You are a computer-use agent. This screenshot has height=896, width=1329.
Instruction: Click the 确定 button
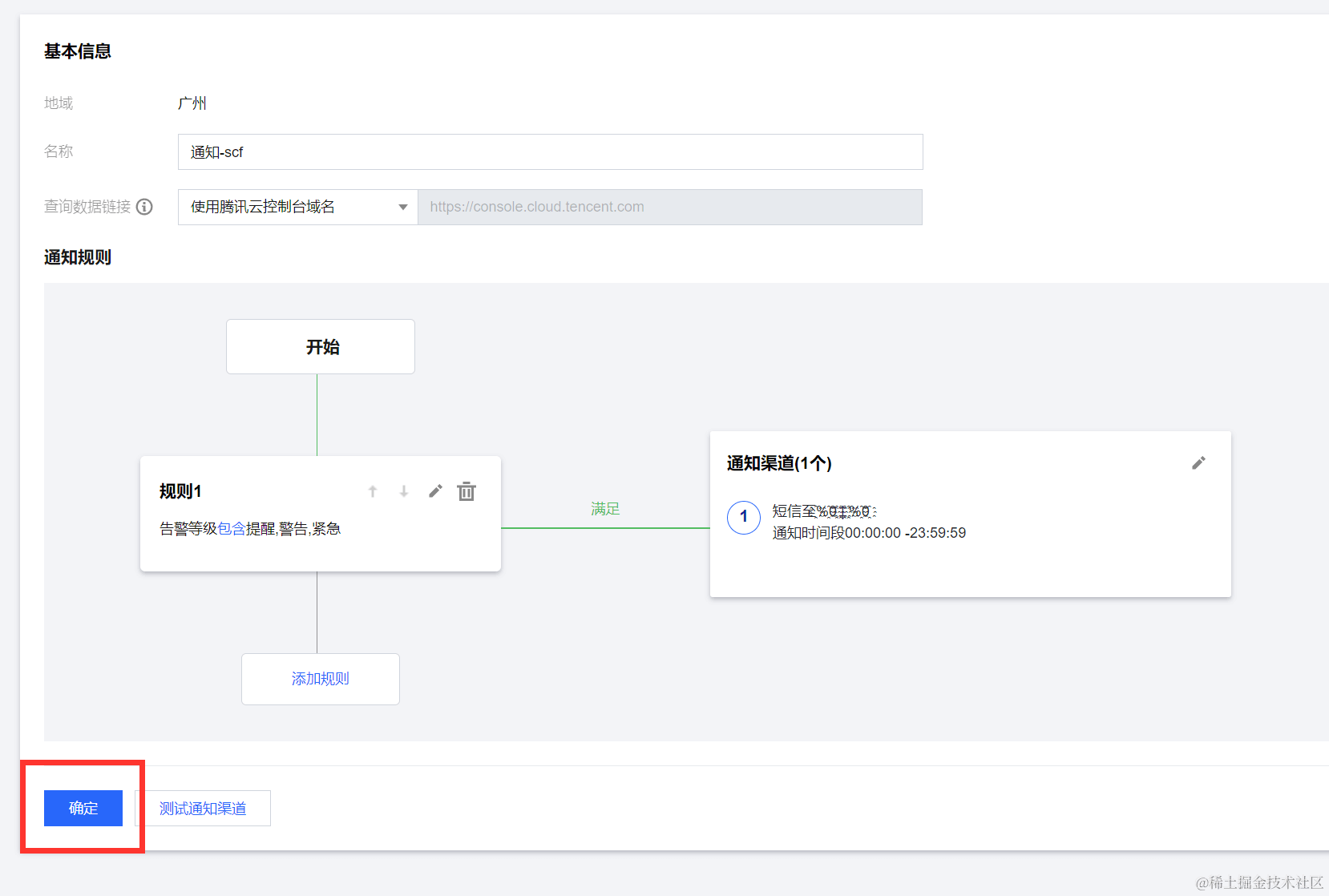tap(83, 808)
